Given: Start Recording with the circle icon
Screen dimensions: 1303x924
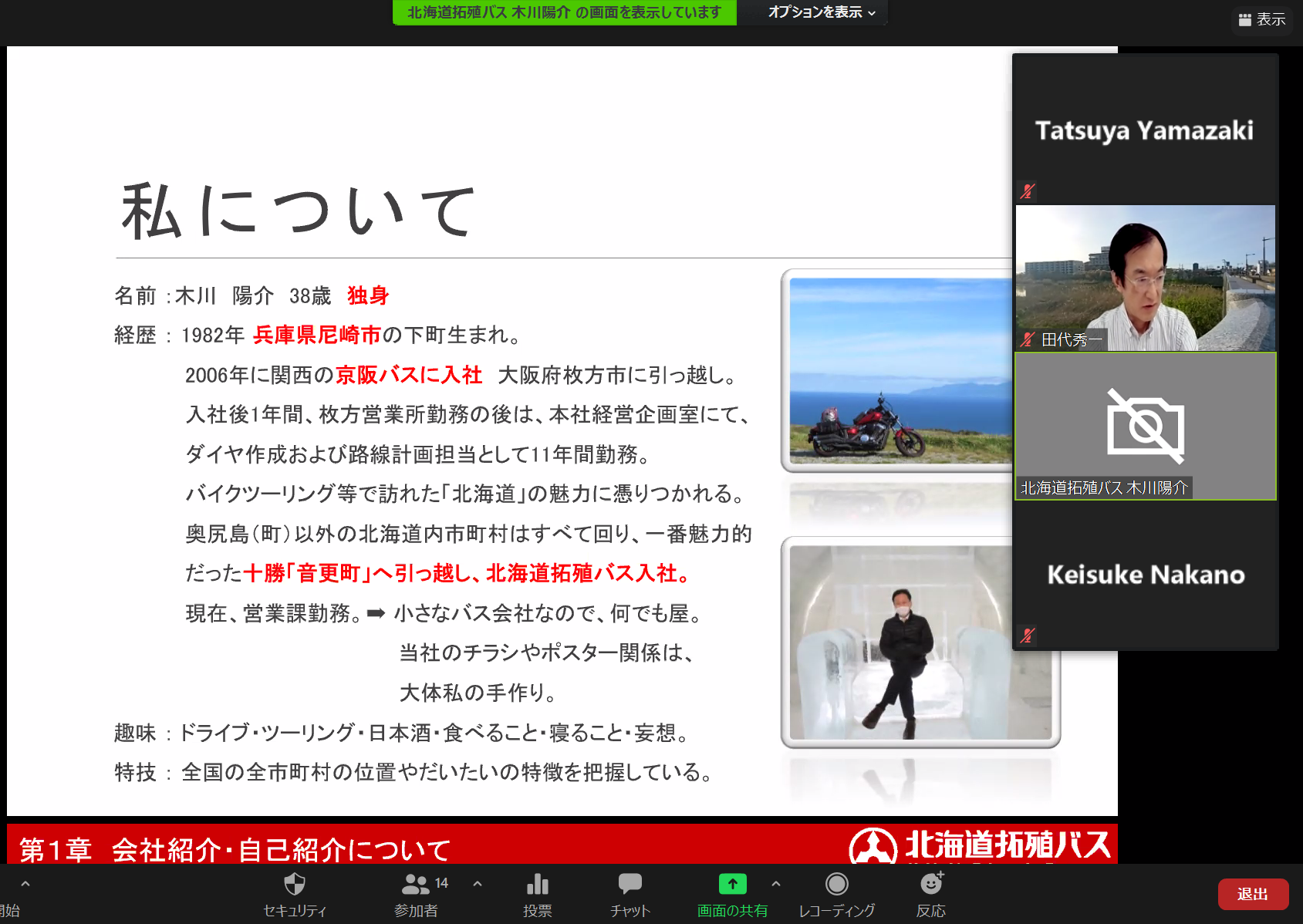Looking at the screenshot, I should (836, 884).
